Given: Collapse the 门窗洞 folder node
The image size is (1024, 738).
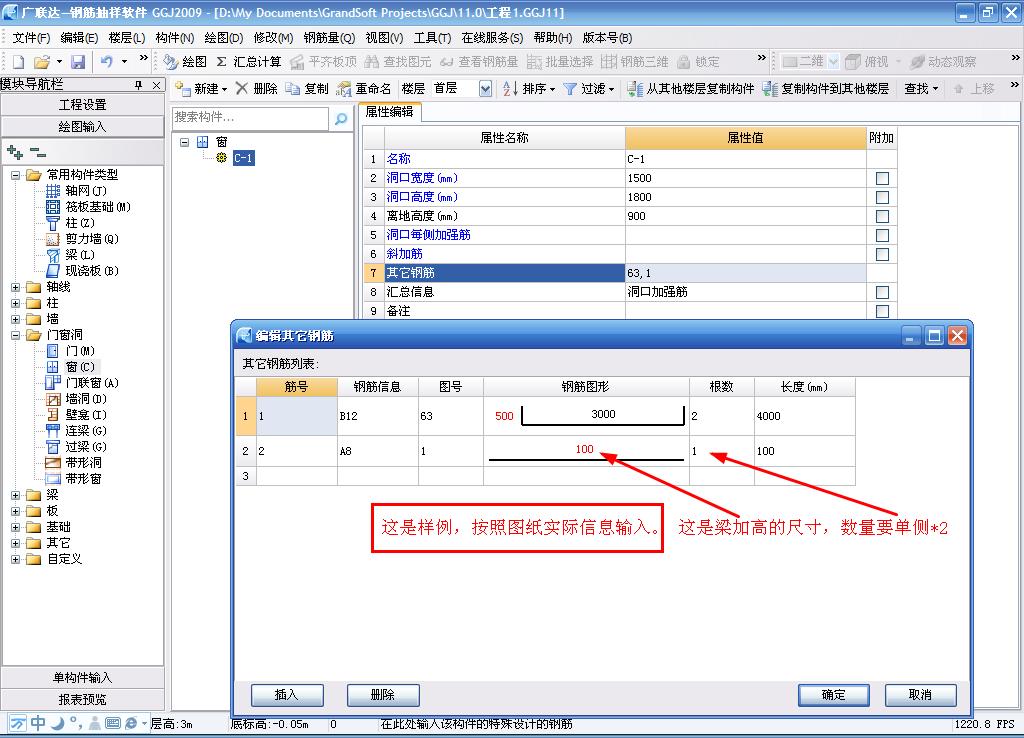Looking at the screenshot, I should click(16, 335).
